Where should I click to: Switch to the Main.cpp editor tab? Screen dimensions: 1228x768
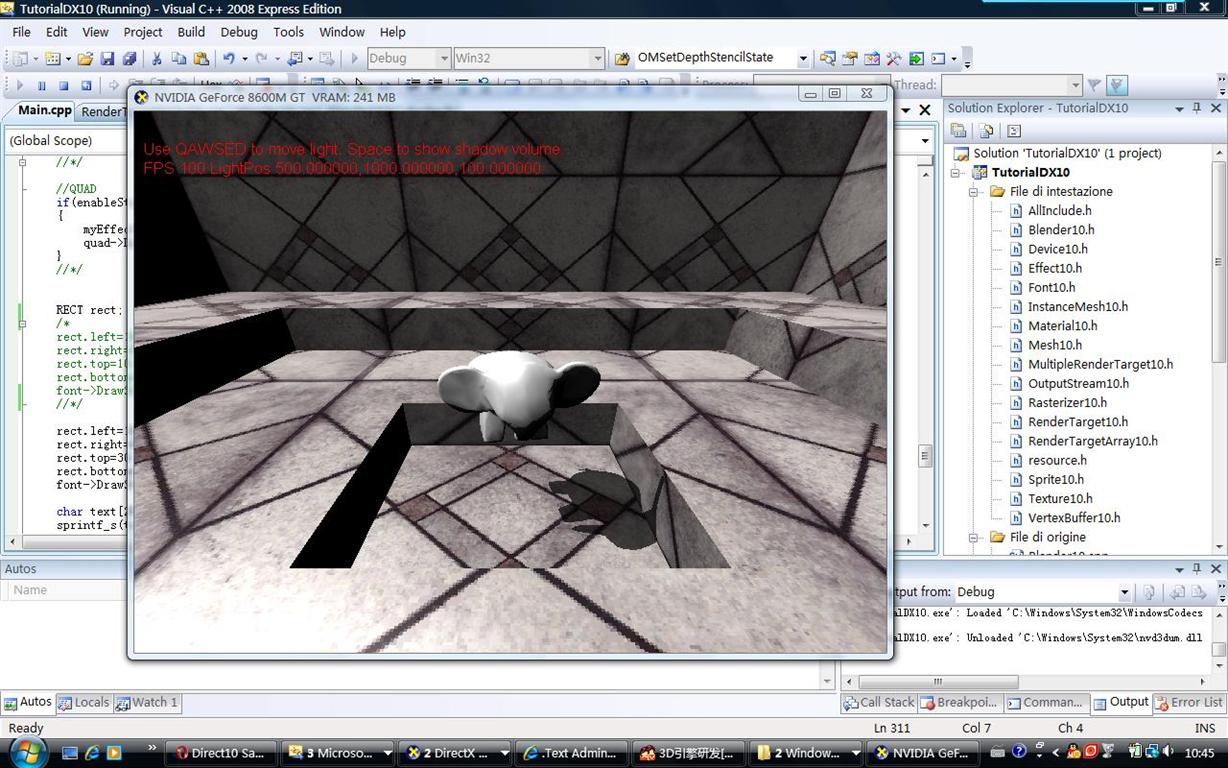click(45, 110)
